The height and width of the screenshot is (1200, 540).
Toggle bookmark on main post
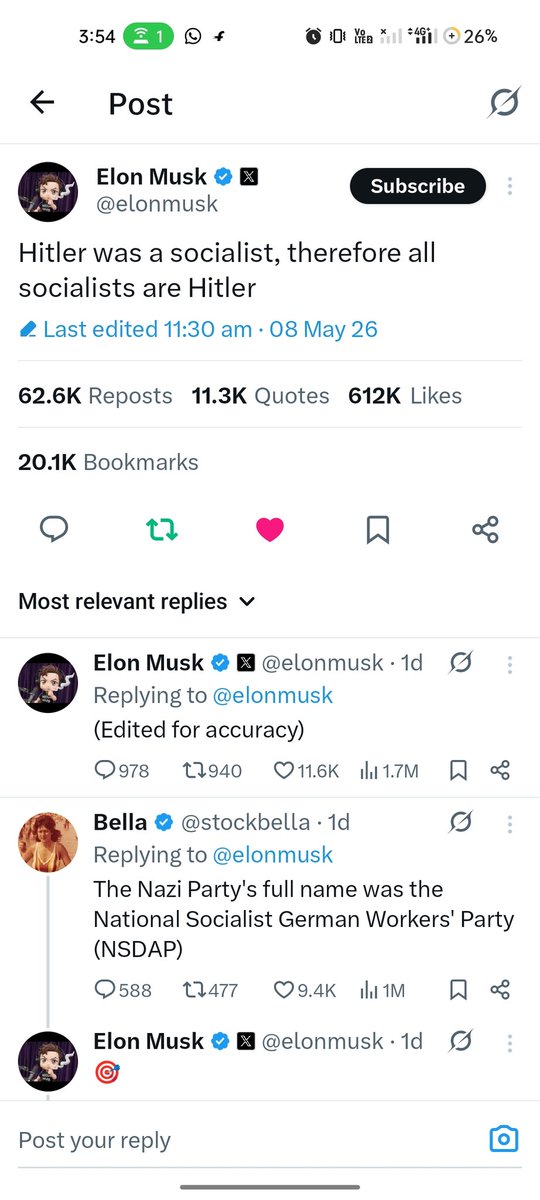(378, 530)
